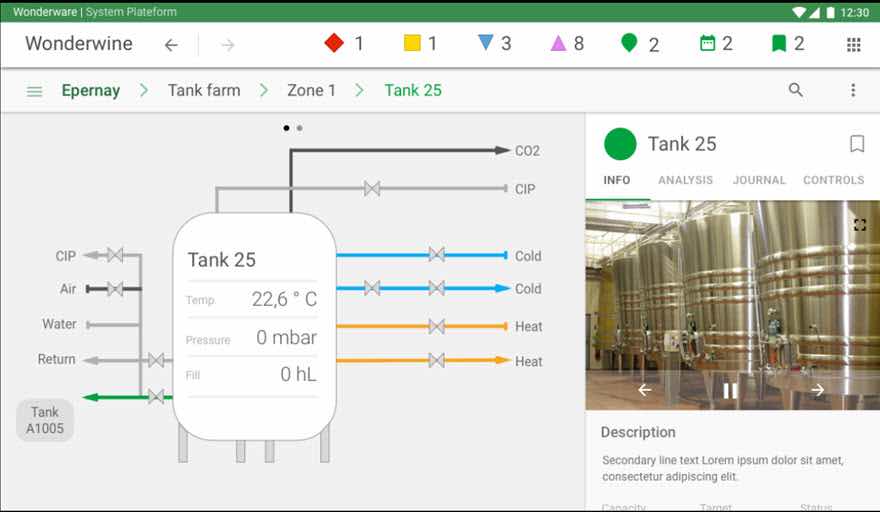Screen dimensions: 880x512
Task: Open the red diamond alarm counter
Action: (x=343, y=43)
